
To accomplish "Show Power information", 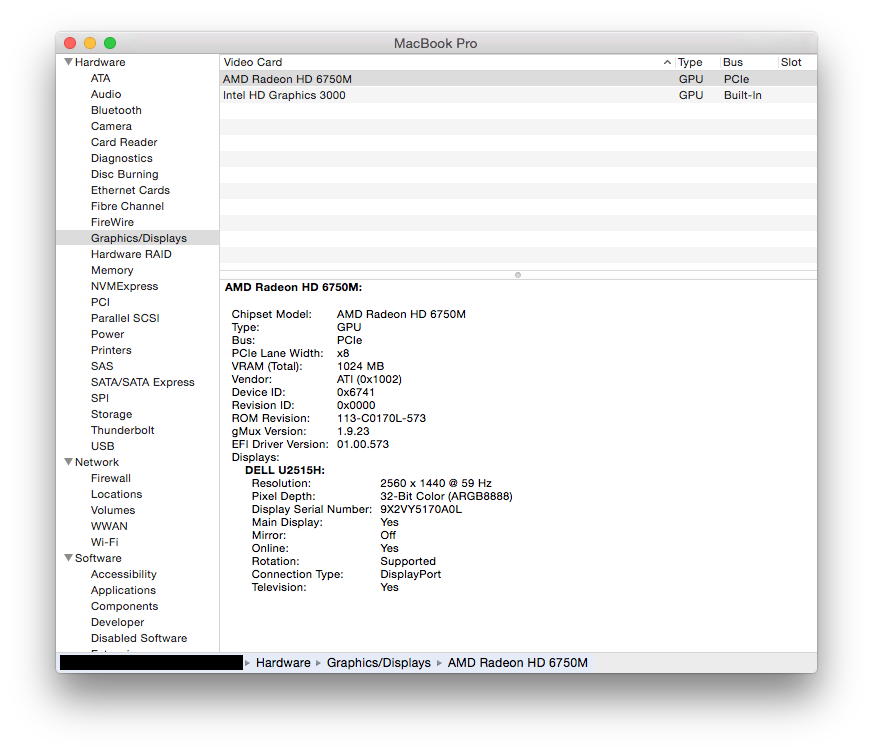I will (107, 334).
